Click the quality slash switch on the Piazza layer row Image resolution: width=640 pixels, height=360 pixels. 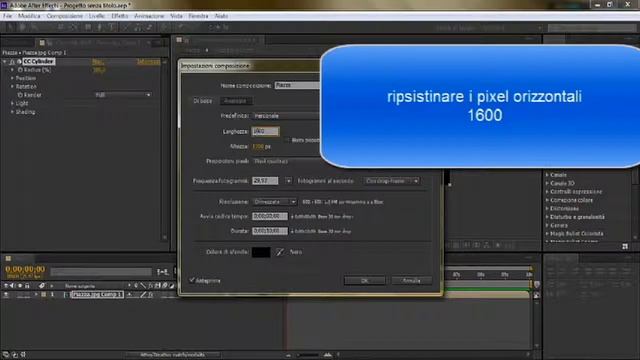tap(143, 294)
